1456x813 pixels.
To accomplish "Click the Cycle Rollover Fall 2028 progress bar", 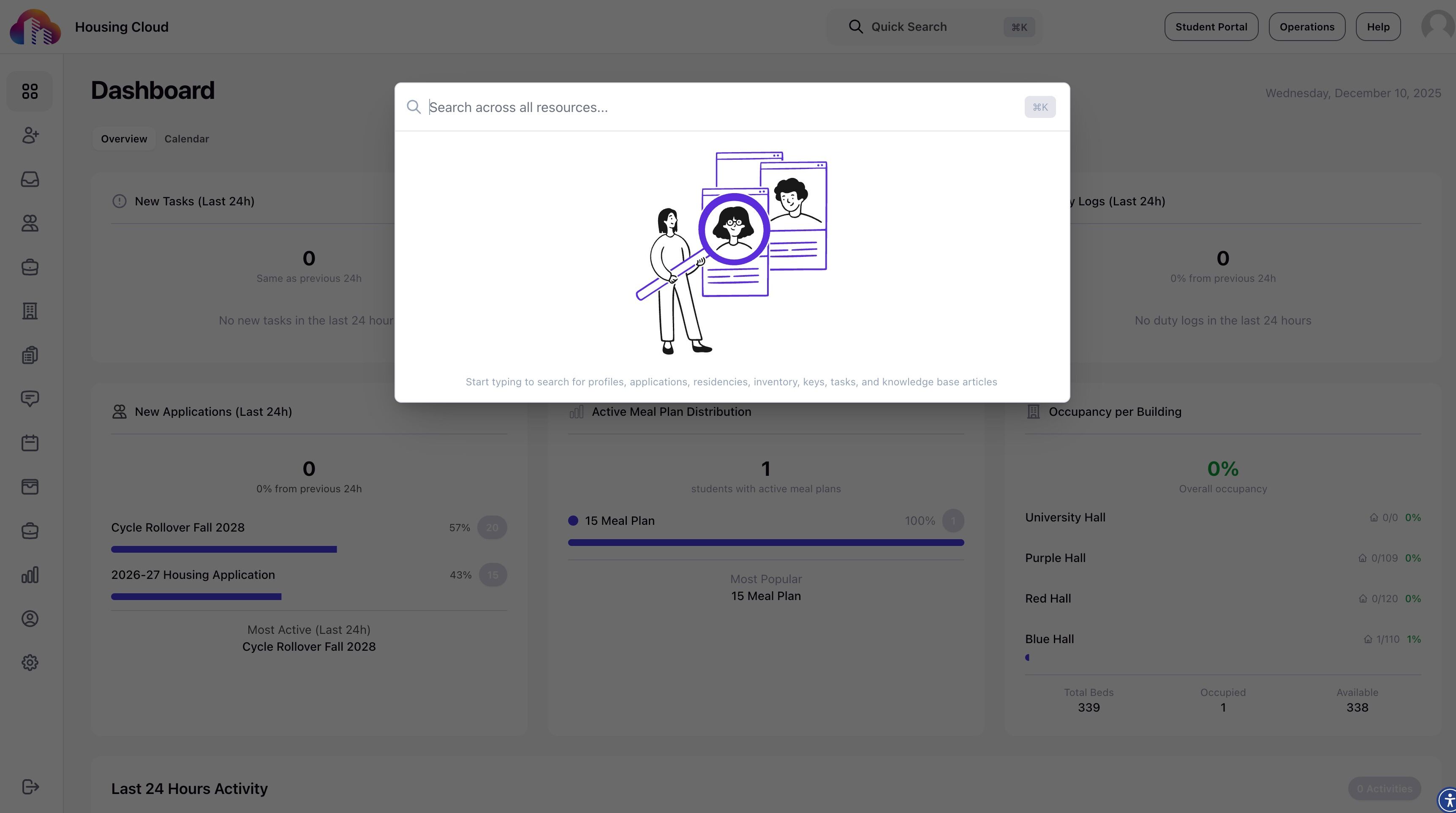I will coord(224,549).
